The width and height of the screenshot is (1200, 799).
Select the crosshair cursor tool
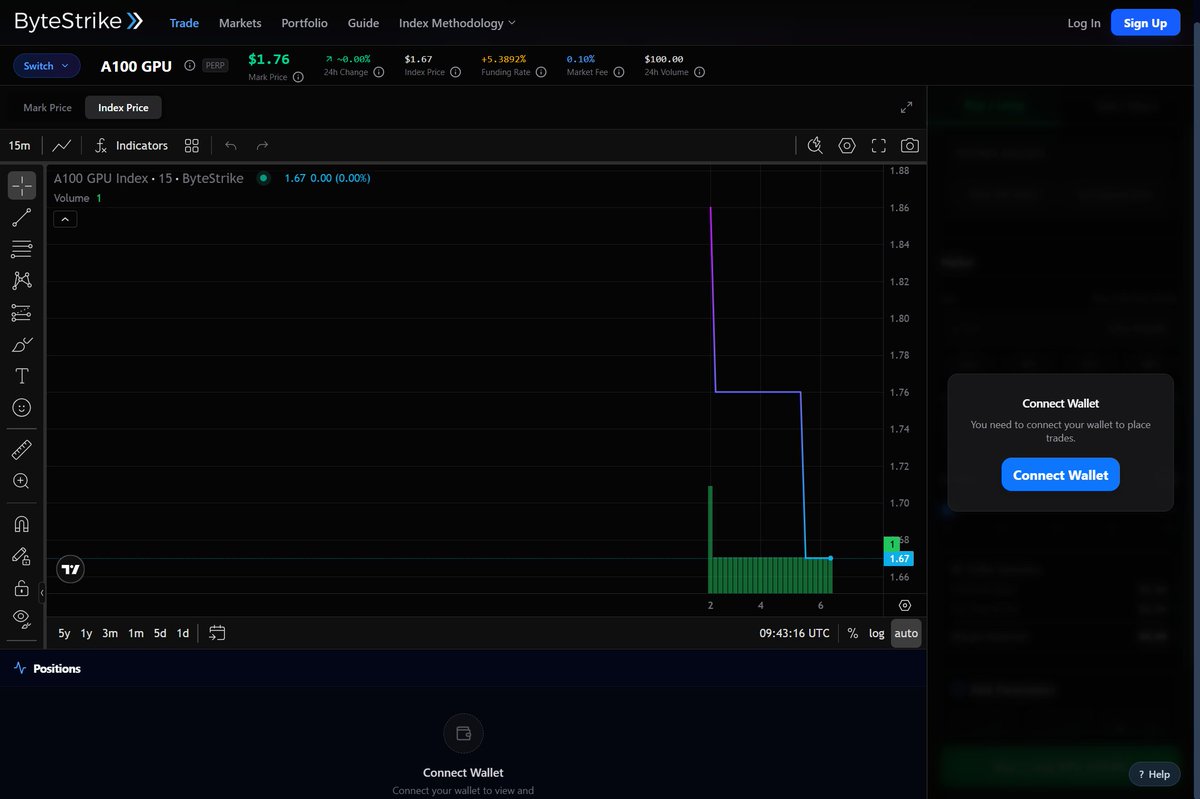pyautogui.click(x=21, y=185)
